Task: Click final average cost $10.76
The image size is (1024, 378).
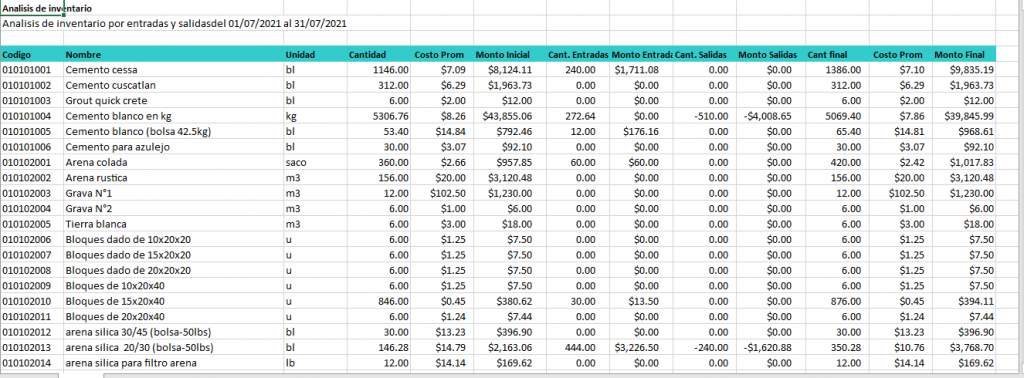Action: (901, 347)
